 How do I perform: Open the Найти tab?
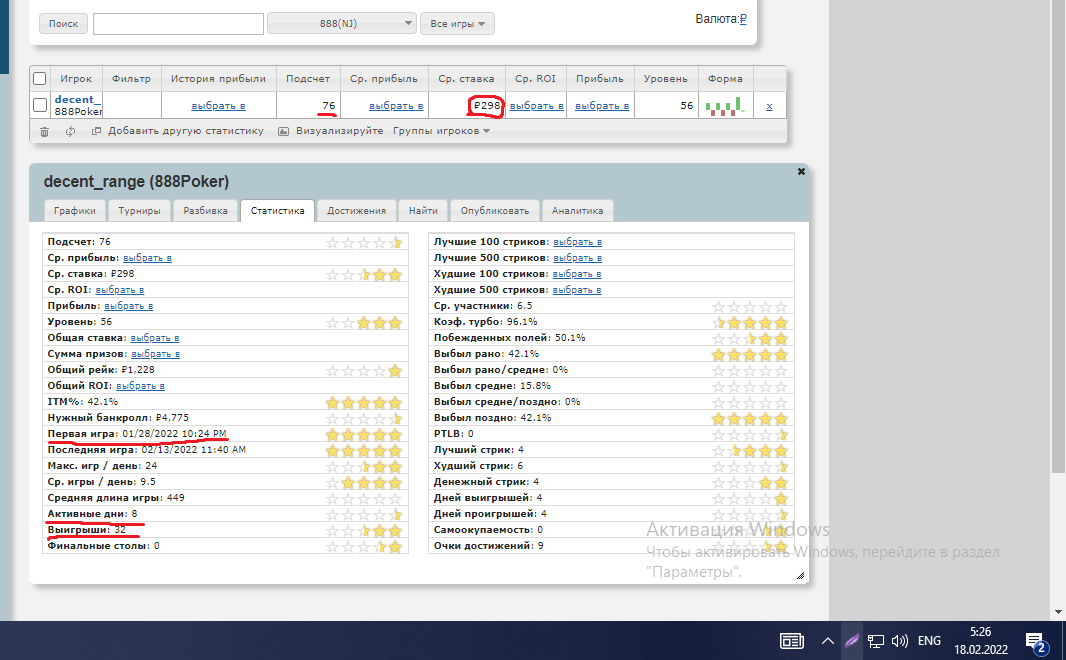(423, 211)
